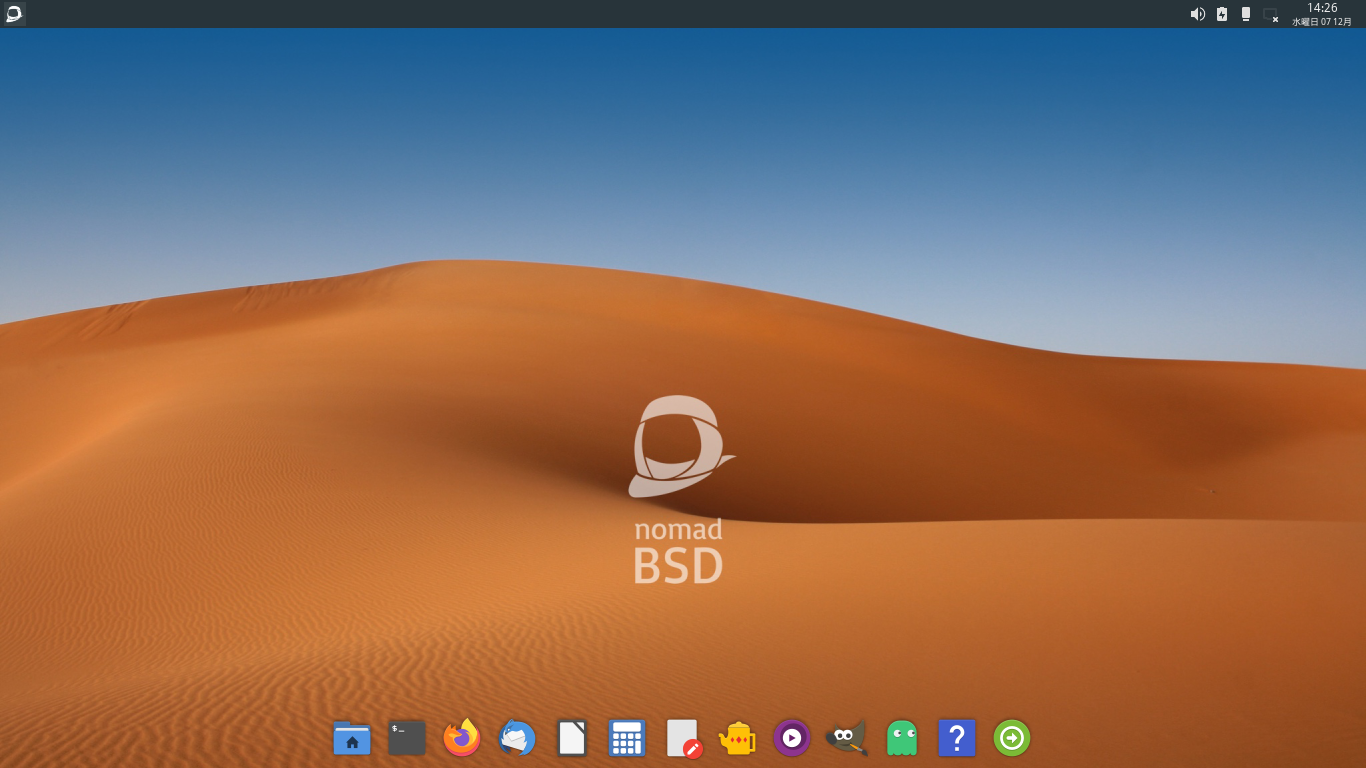Open the NomadBSD main menu logo button
This screenshot has height=768, width=1366.
tap(14, 13)
